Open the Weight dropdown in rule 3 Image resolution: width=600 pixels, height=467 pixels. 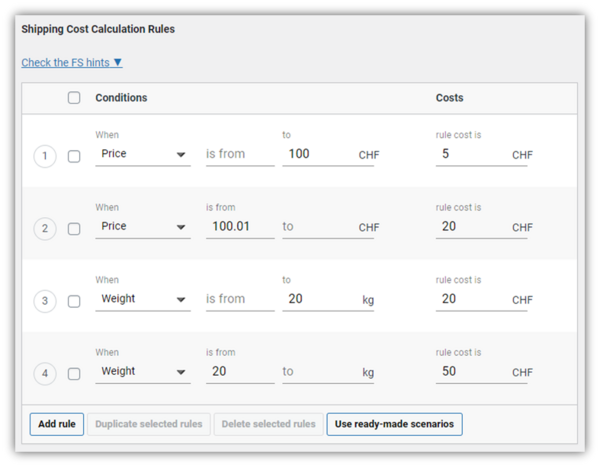142,299
